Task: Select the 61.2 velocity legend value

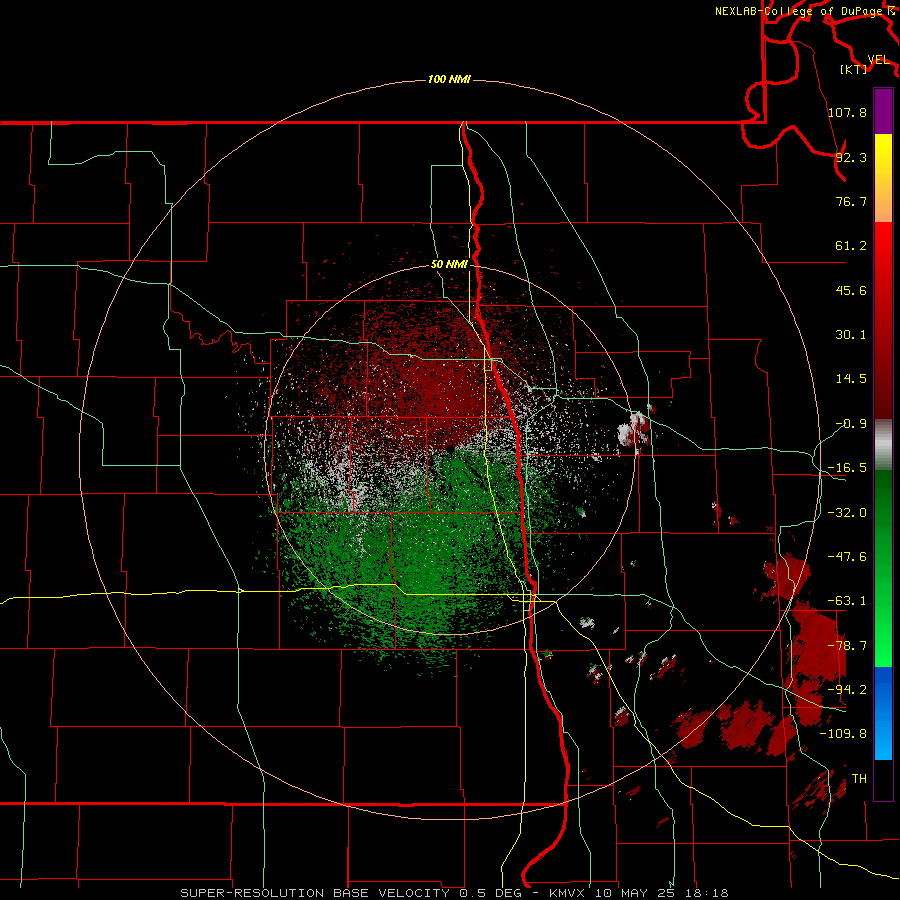Action: tap(851, 246)
